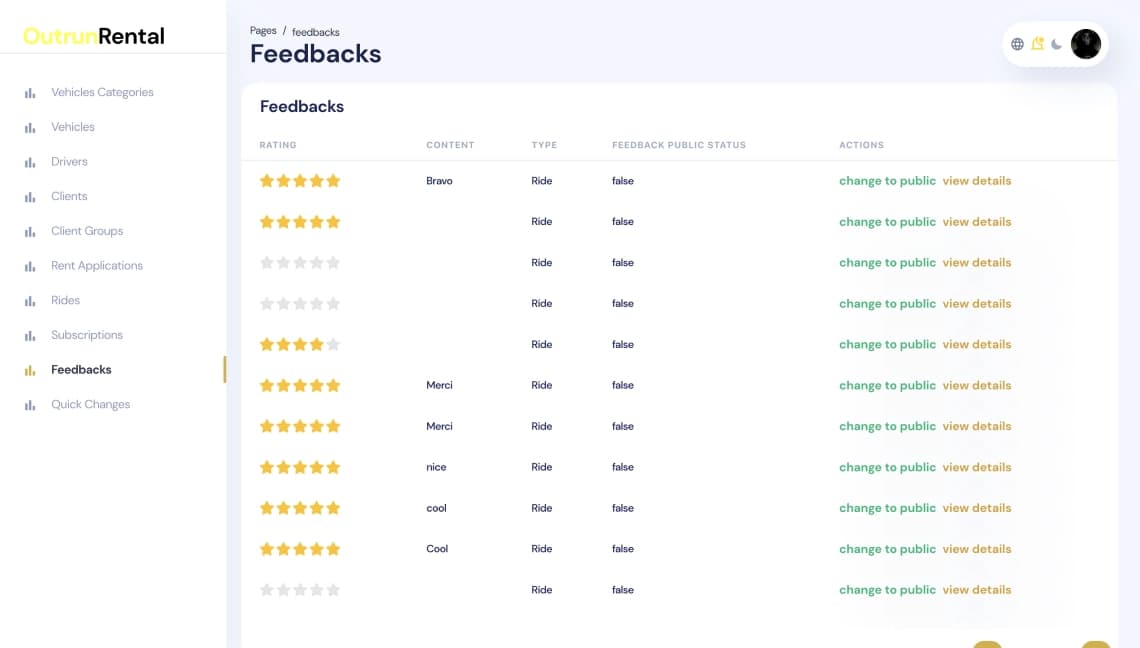Open the user avatar menu
Viewport: 1140px width, 648px height.
1085,44
